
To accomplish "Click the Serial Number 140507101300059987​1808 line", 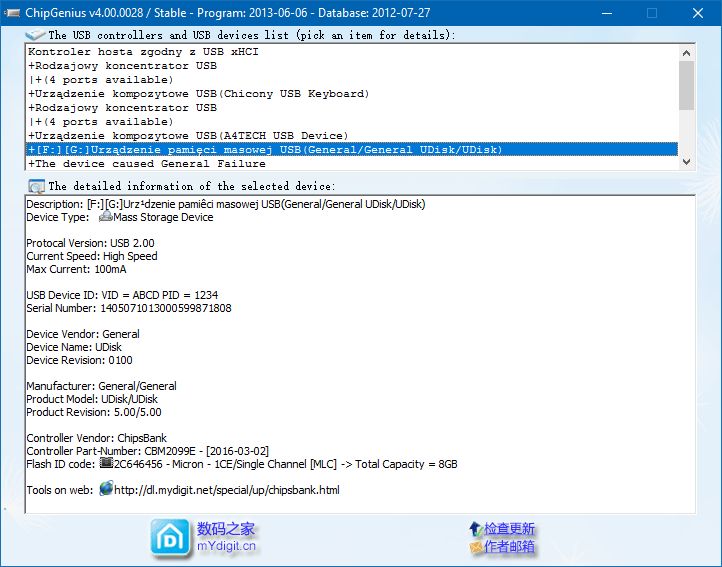I will click(x=129, y=308).
